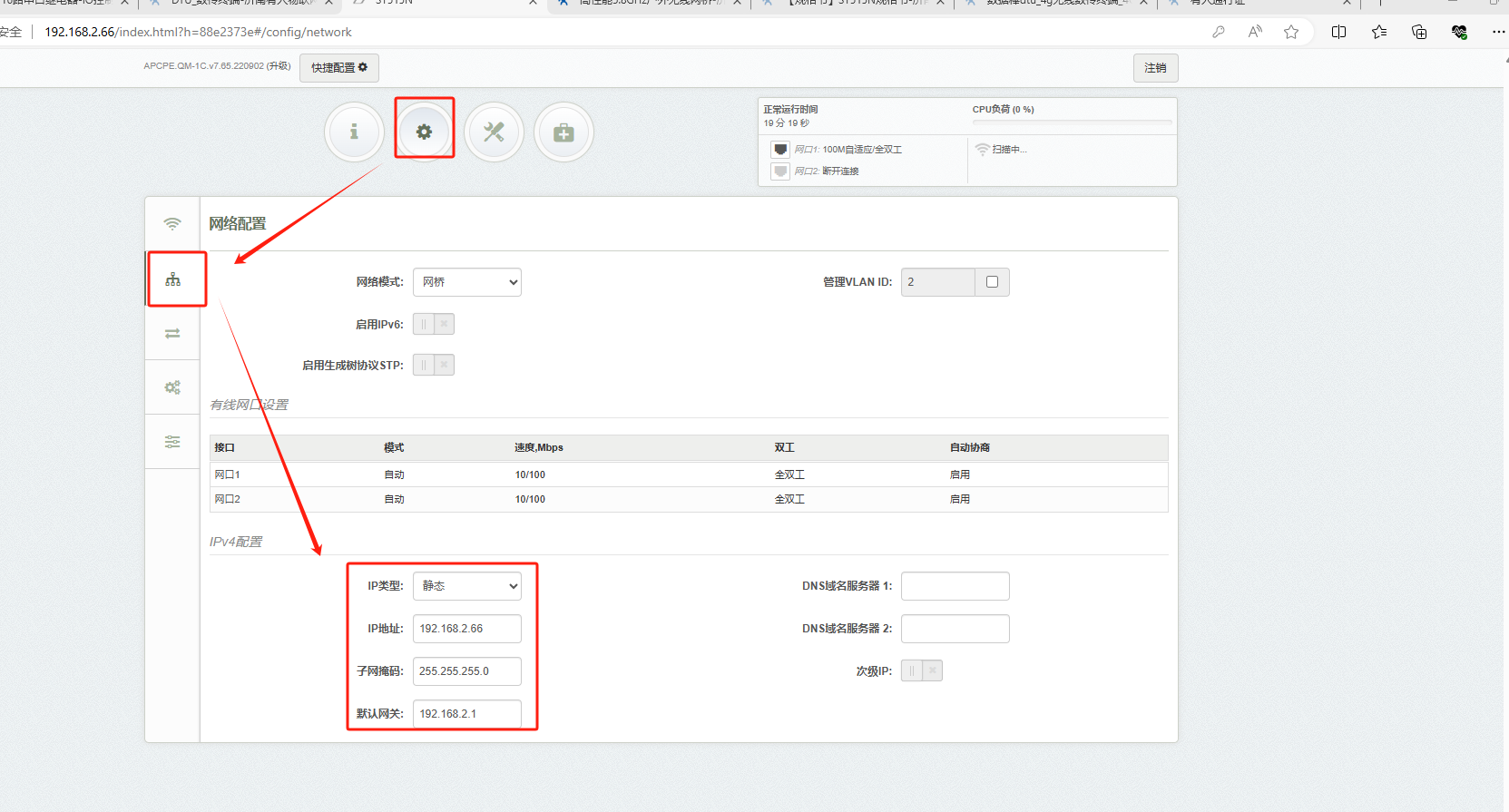
Task: Click the 注销 logout button
Action: click(1155, 68)
